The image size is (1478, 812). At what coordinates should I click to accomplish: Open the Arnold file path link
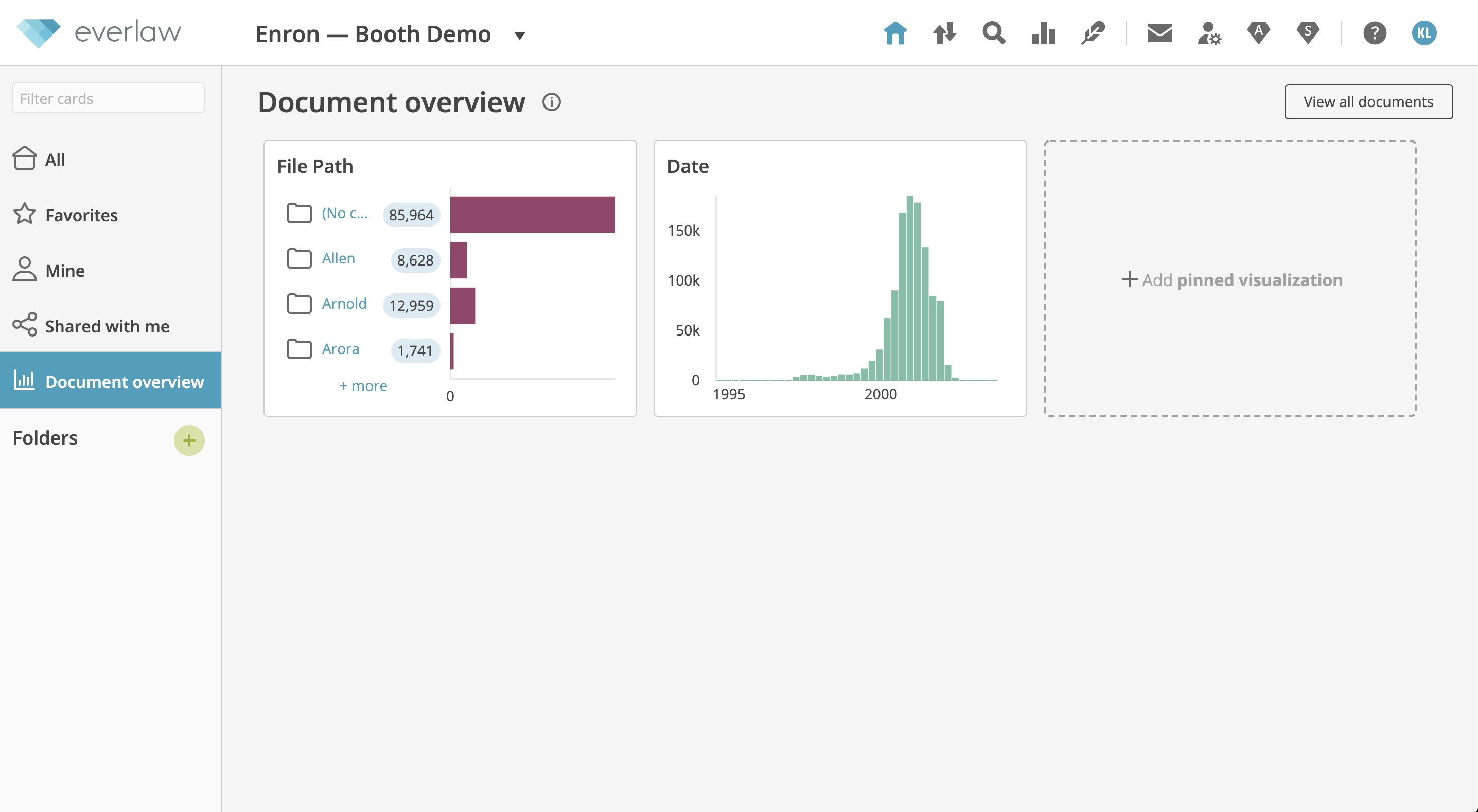point(344,304)
